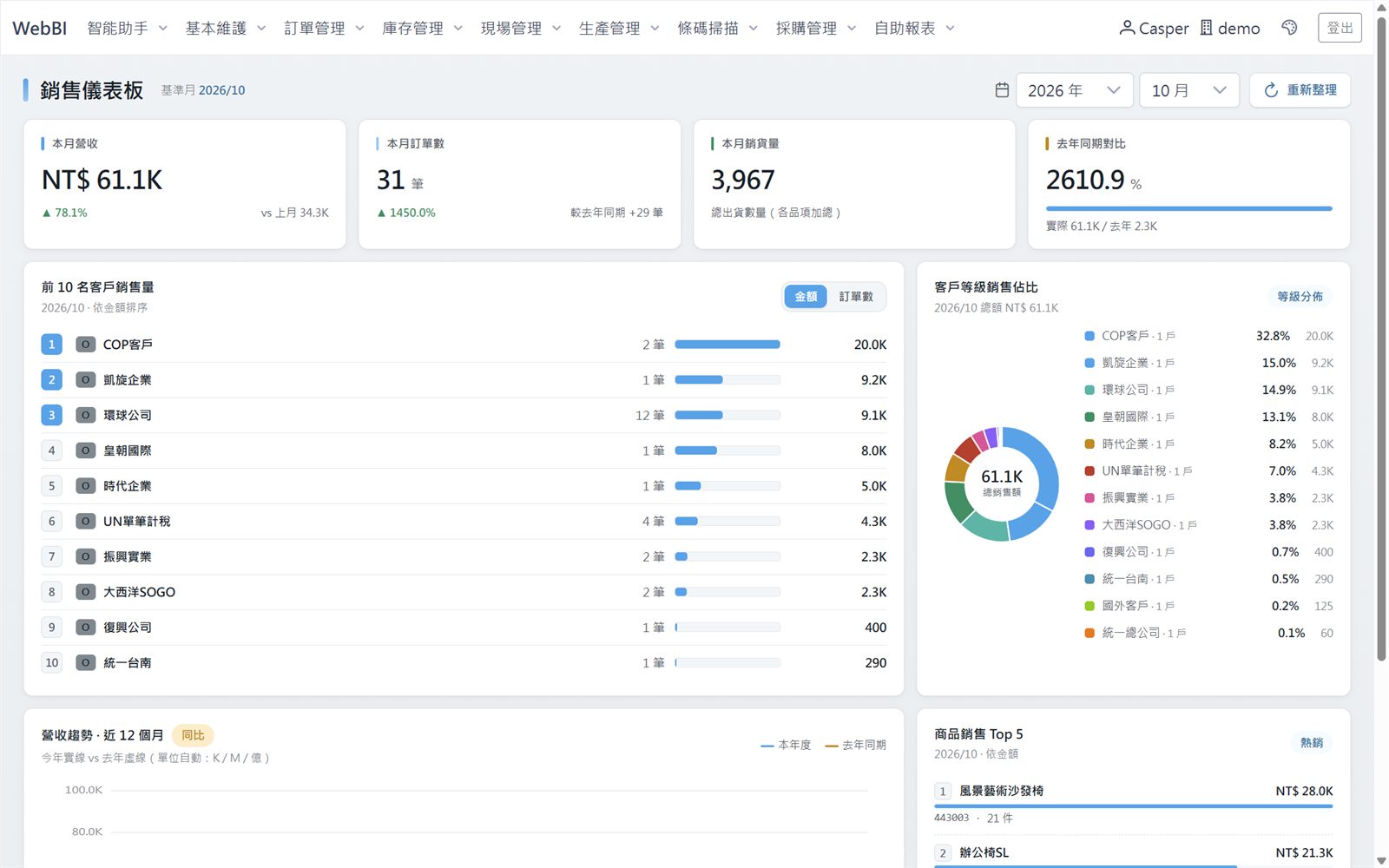The height and width of the screenshot is (868, 1389).
Task: Click rank 1 badge in customer list
Action: pos(51,345)
